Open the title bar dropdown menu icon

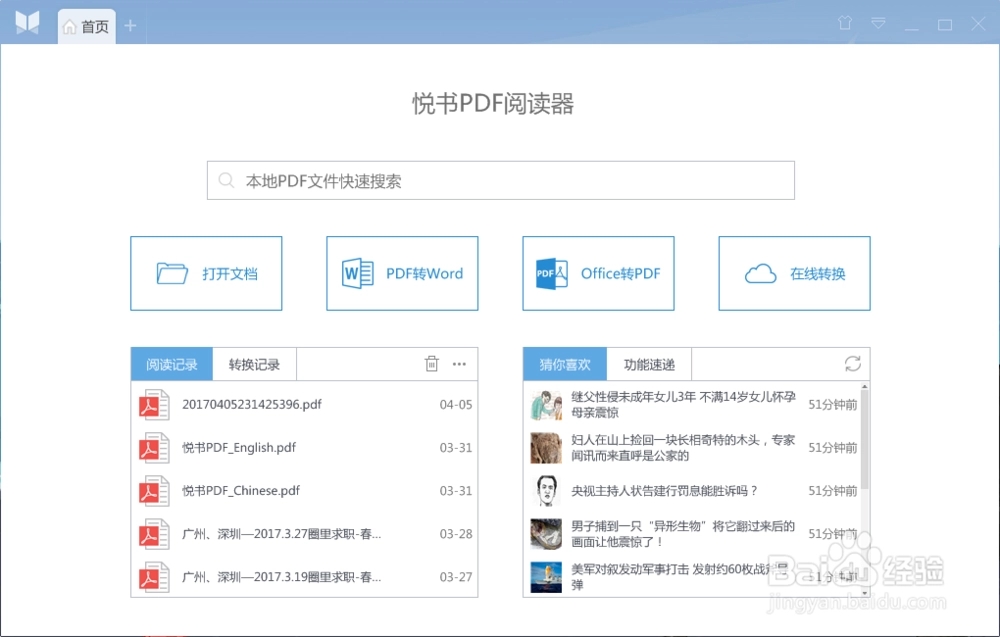coord(878,24)
